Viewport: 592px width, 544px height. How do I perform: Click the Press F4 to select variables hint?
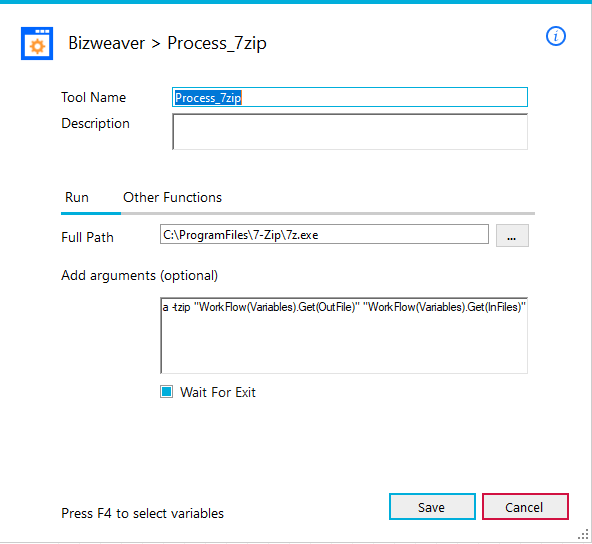click(x=142, y=513)
